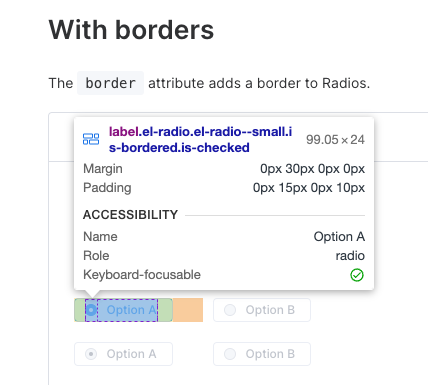Click the second-row Option A label text
The width and height of the screenshot is (428, 385).
(131, 354)
